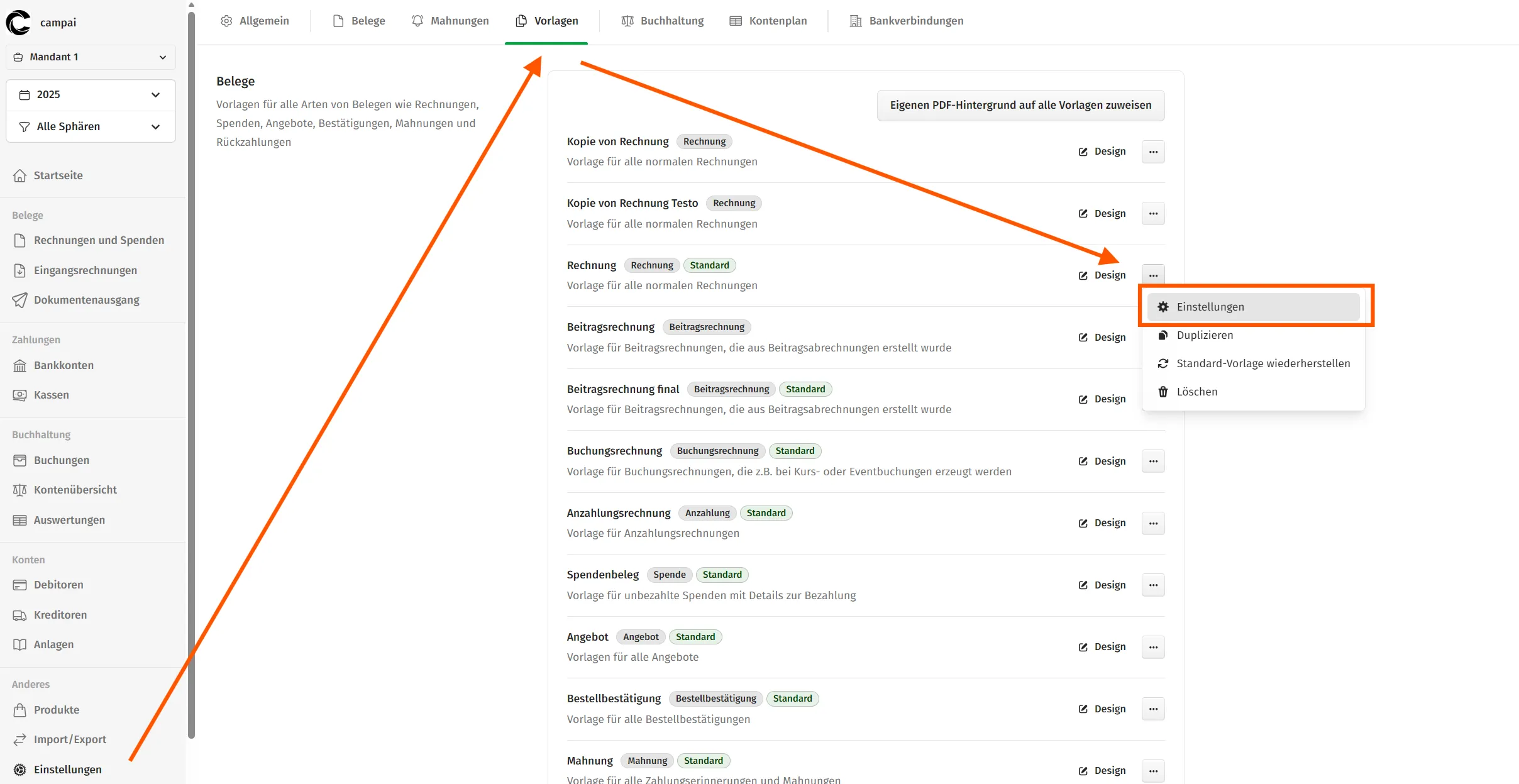Open more options for Kopie von Rechnung Testo
This screenshot has width=1519, height=784.
tap(1153, 214)
